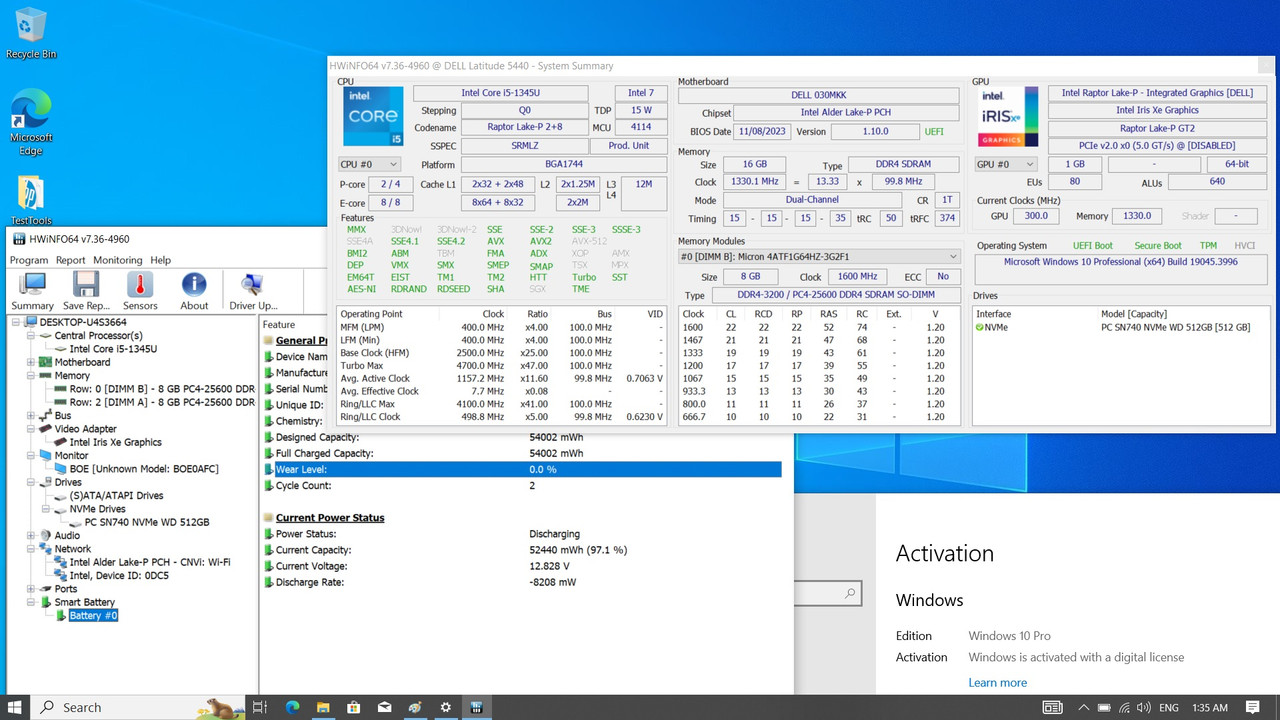Image resolution: width=1280 pixels, height=720 pixels.
Task: Open Sensors thermometer icon
Action: pyautogui.click(x=140, y=291)
